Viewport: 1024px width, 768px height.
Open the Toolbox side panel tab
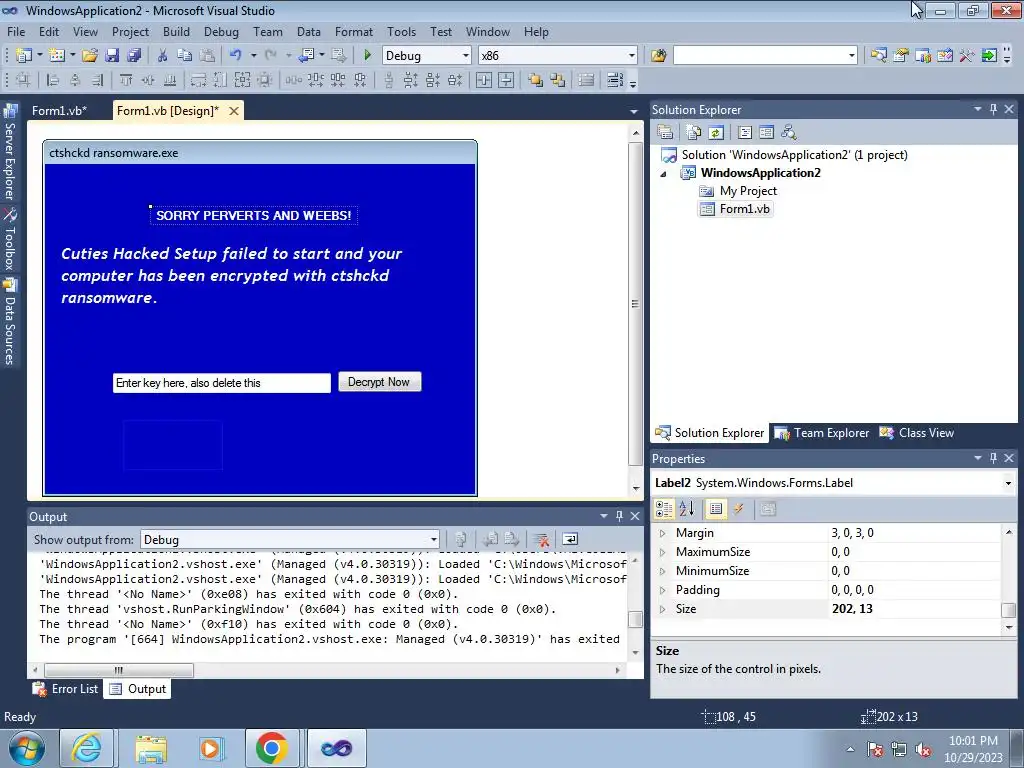[x=10, y=239]
